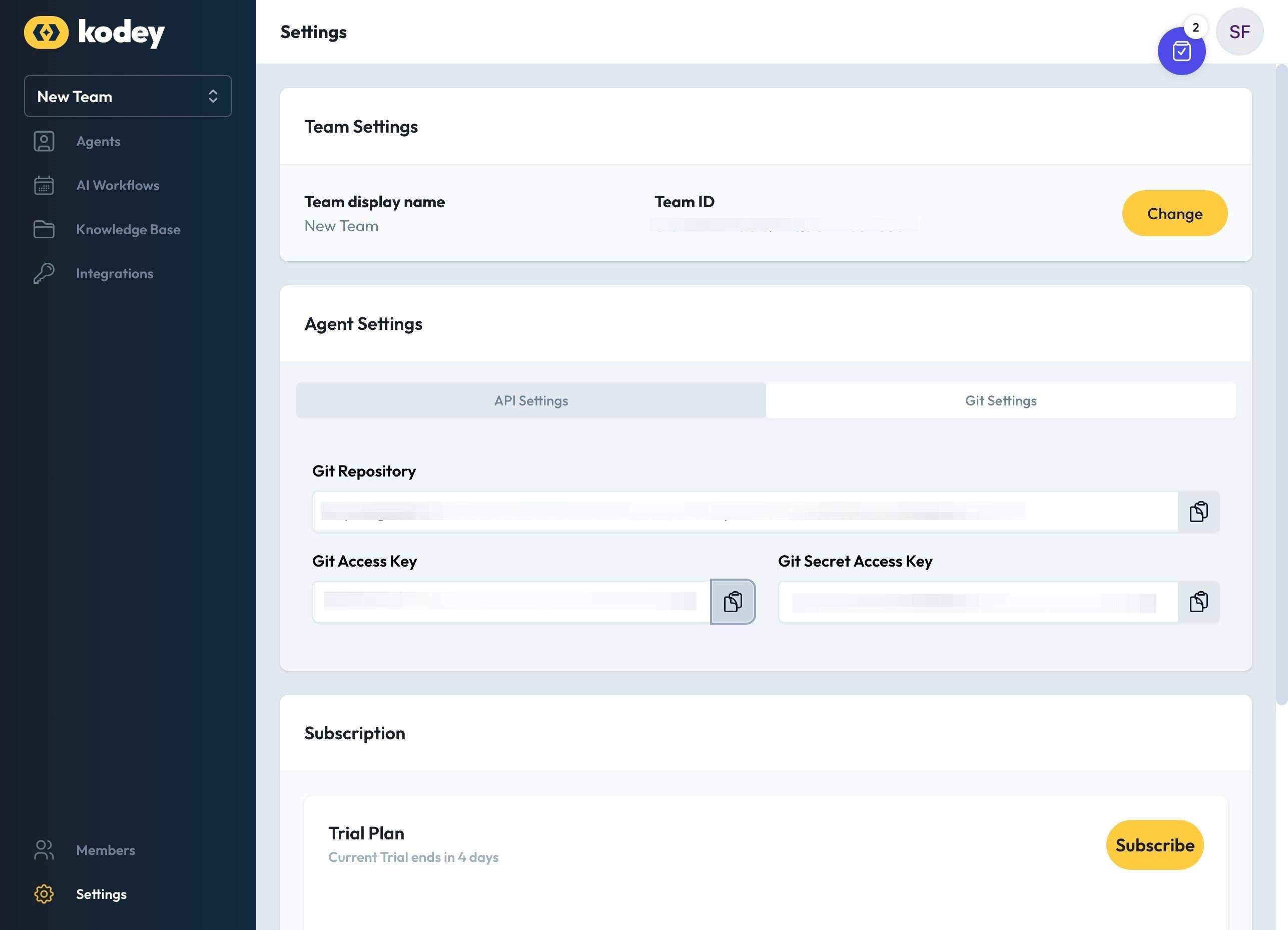Screen dimensions: 1288x930
Task: Click Change button for team name
Action: pos(1174,214)
